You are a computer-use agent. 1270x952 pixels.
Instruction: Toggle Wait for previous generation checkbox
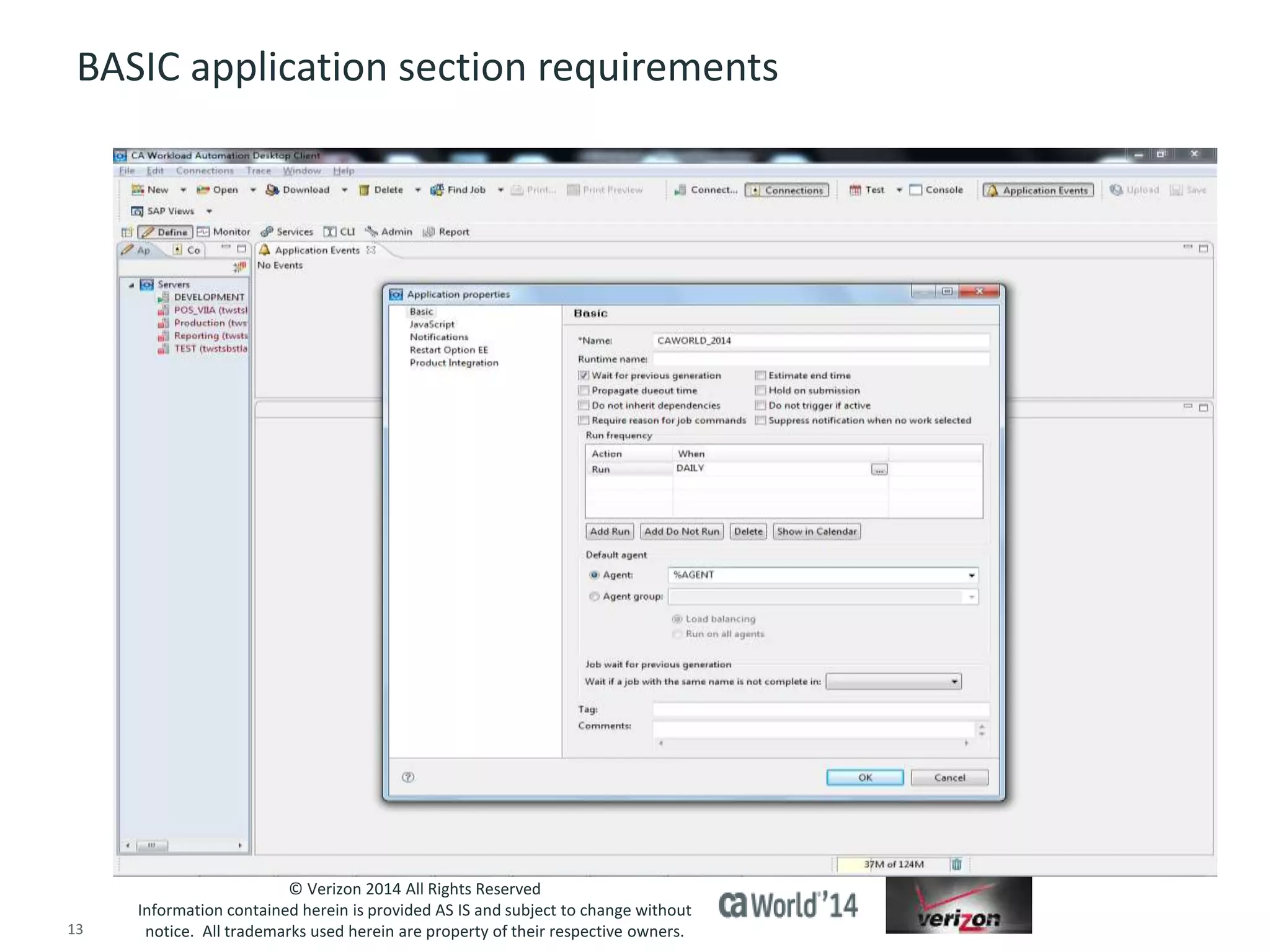pos(584,376)
